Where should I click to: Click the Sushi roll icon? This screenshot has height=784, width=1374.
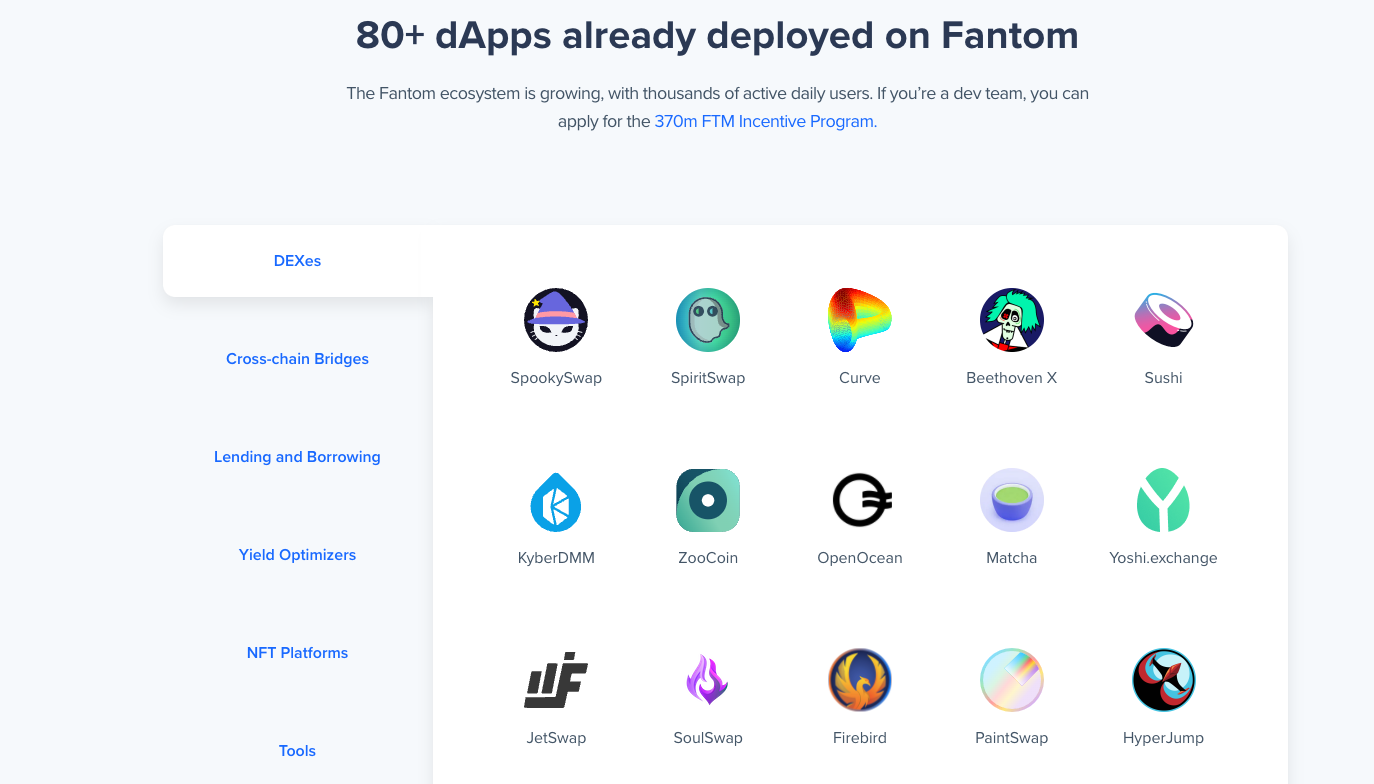point(1164,320)
